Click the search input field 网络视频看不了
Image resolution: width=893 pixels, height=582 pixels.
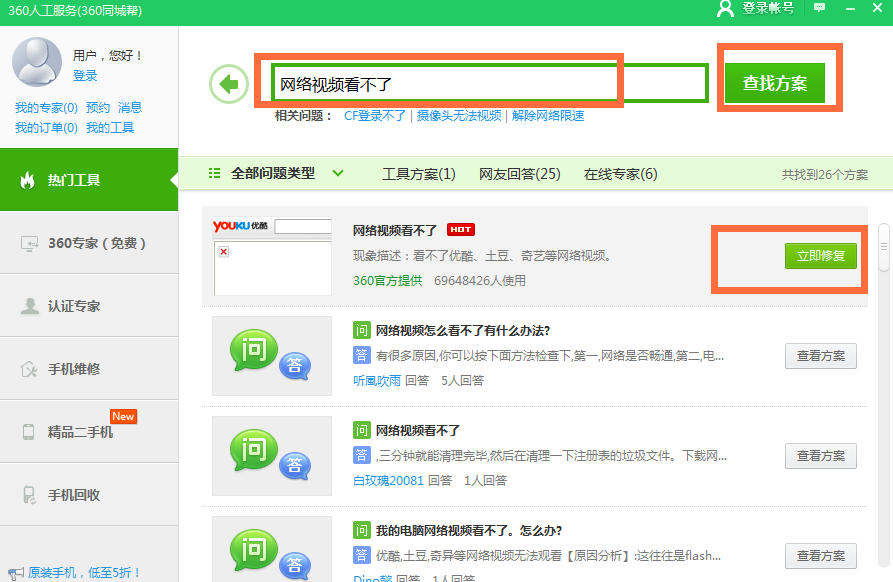pyautogui.click(x=490, y=84)
